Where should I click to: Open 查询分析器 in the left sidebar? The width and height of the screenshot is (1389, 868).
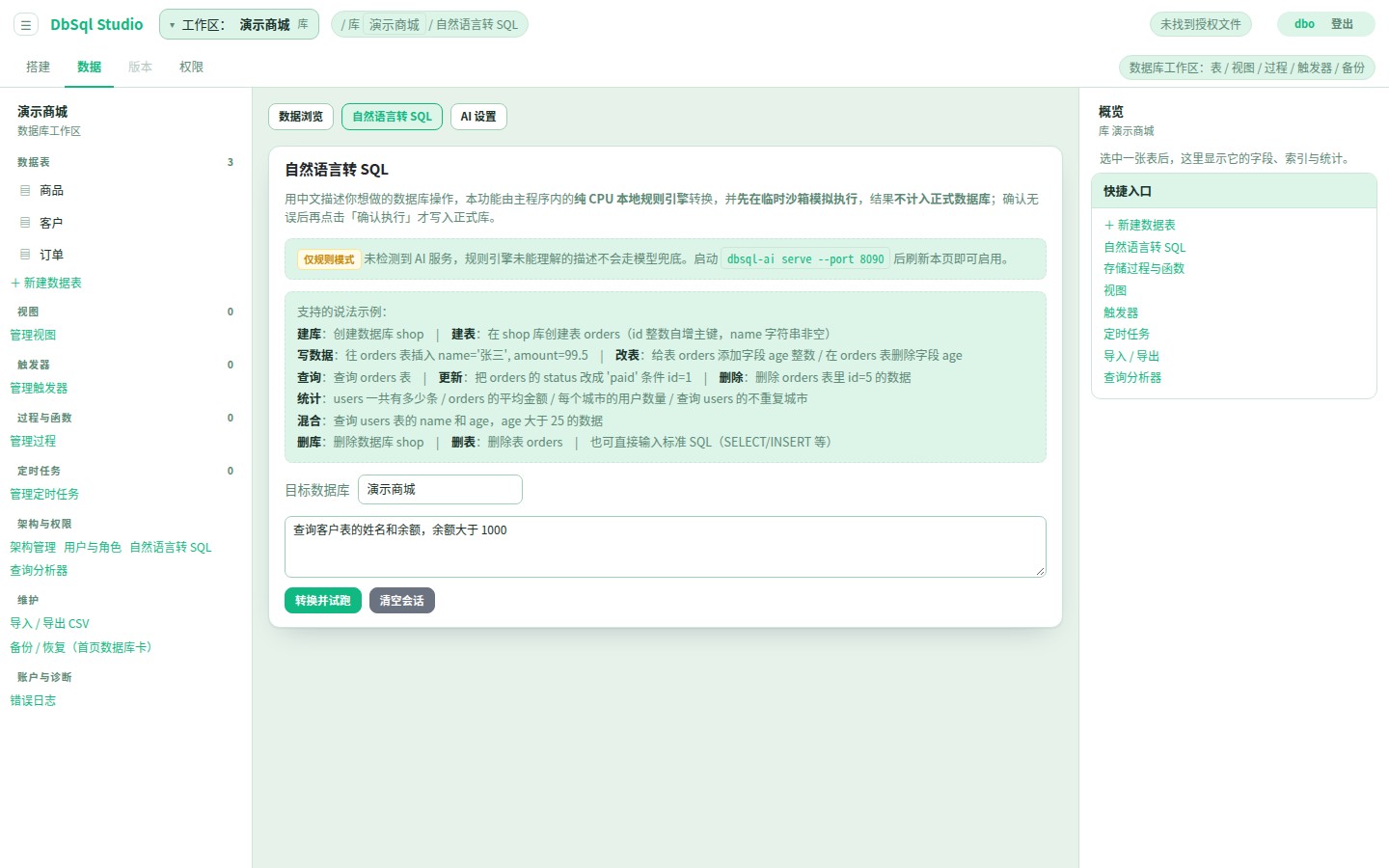coord(39,570)
